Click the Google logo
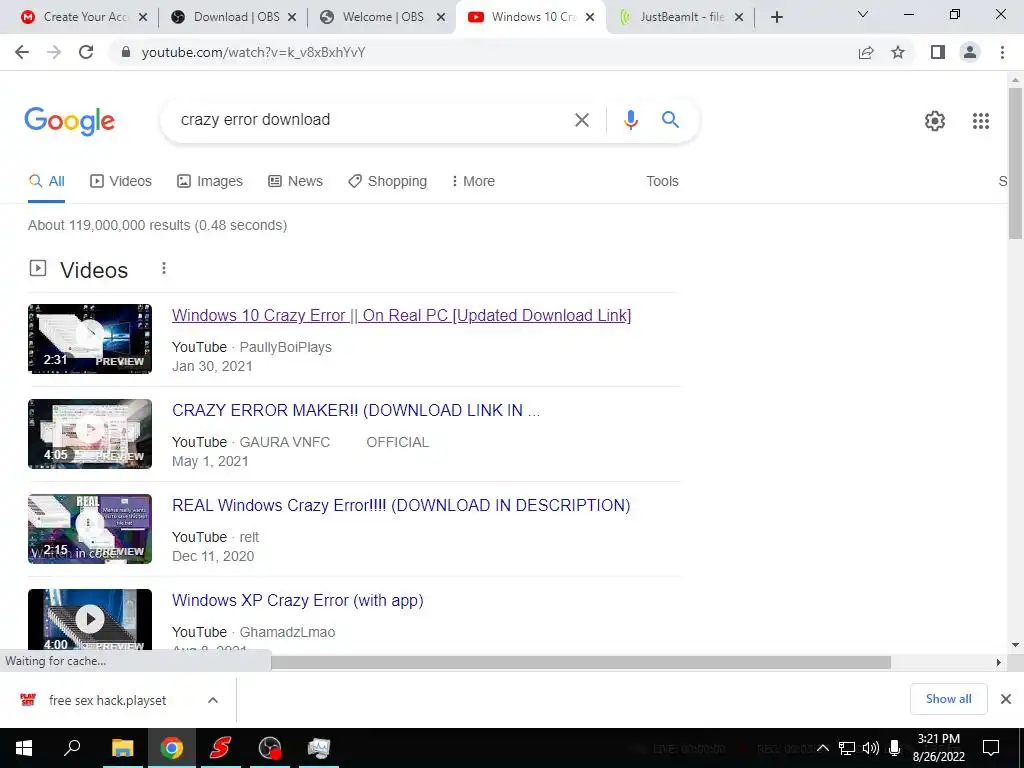The height and width of the screenshot is (768, 1024). tap(69, 121)
